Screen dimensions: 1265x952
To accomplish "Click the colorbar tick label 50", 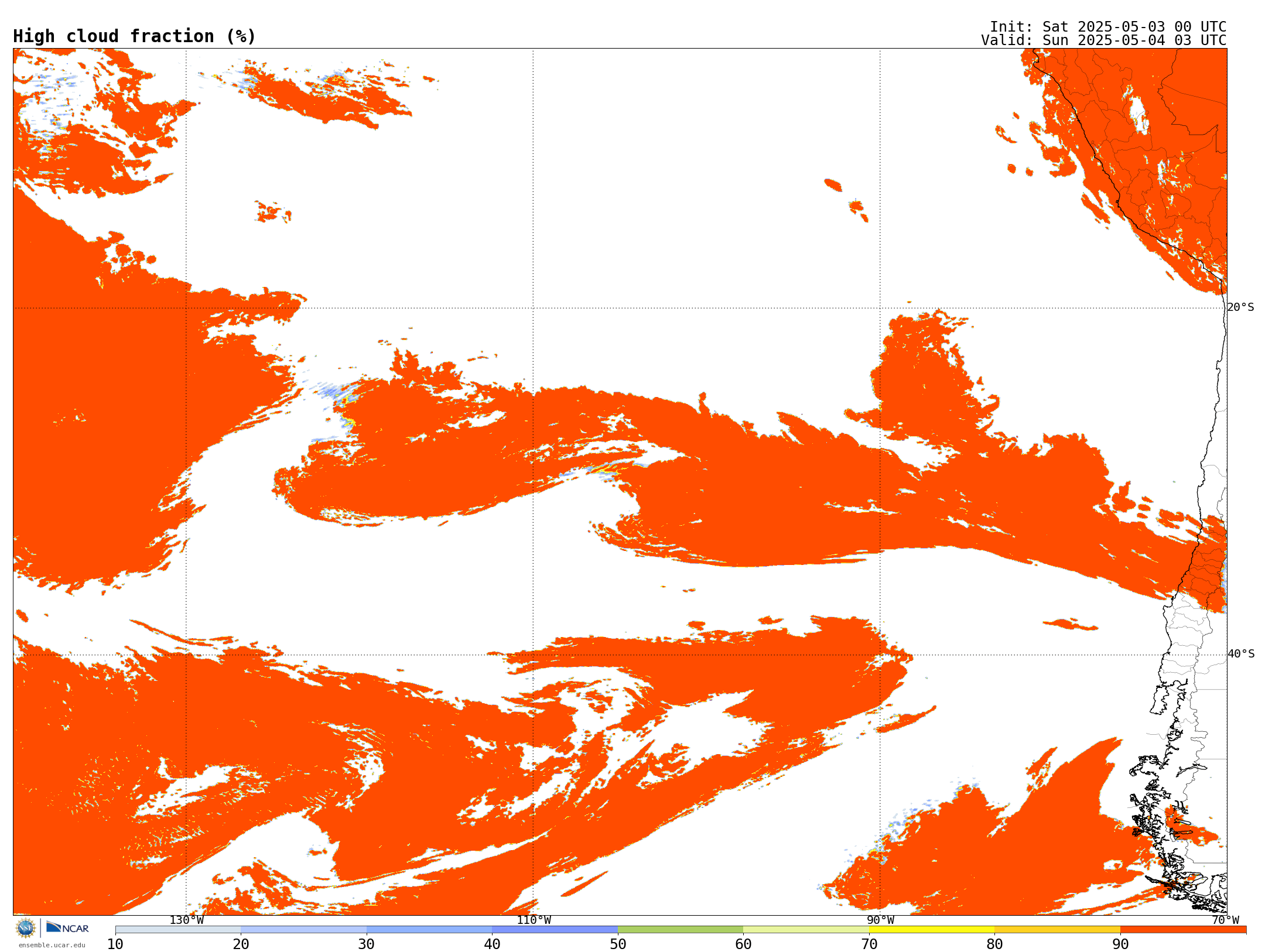I will click(618, 944).
